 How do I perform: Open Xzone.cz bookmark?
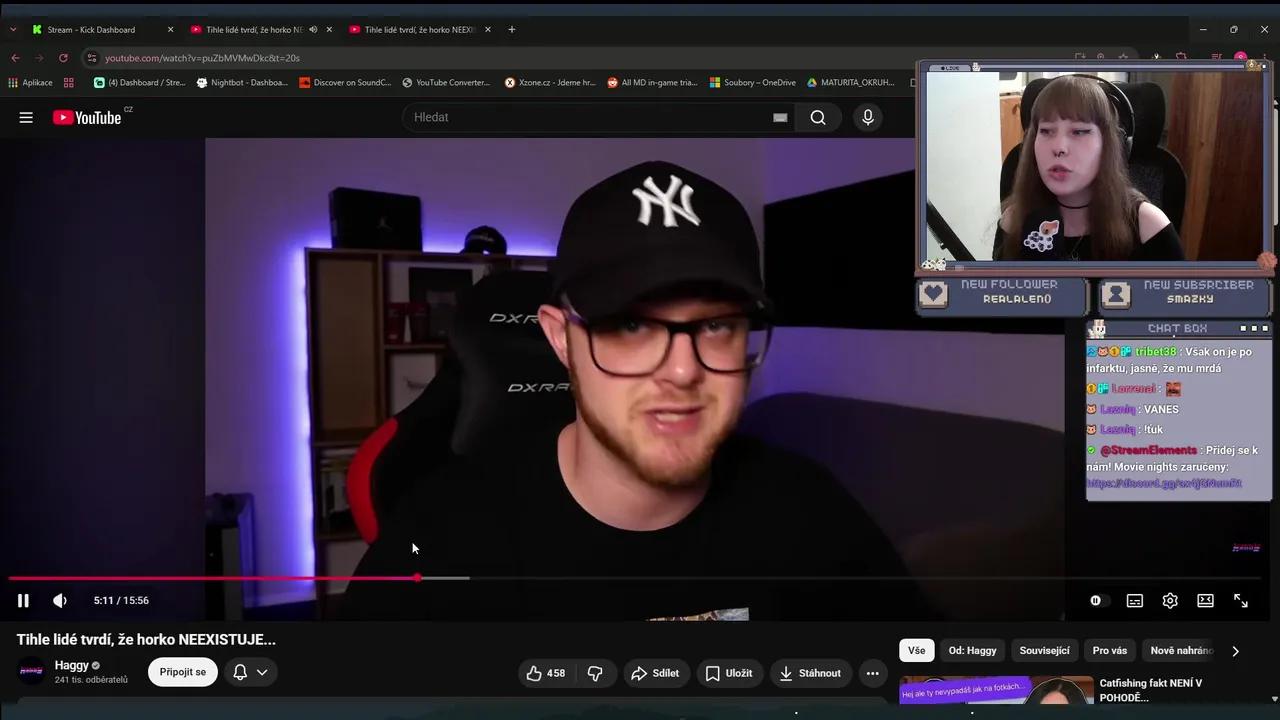click(550, 83)
